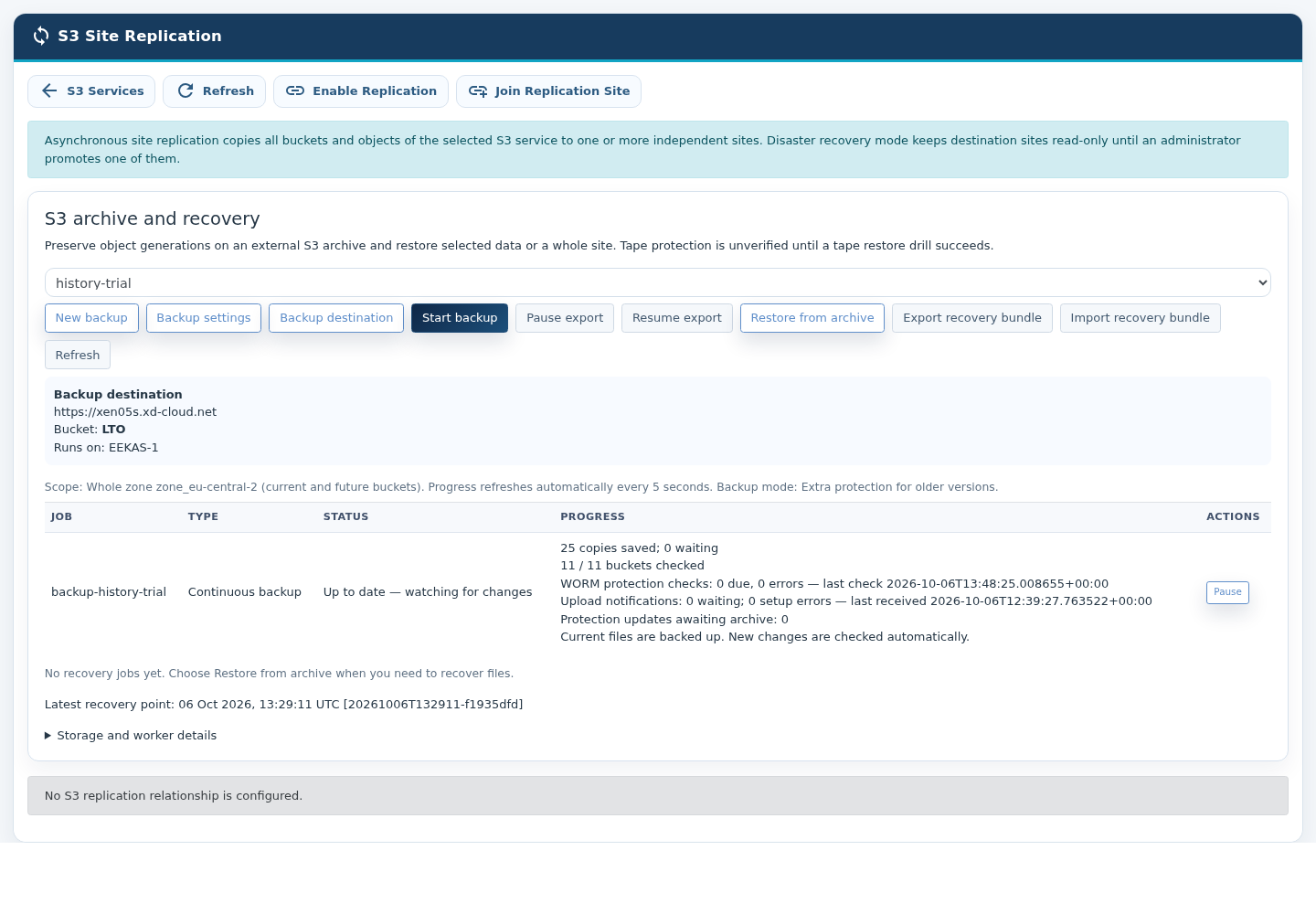Image resolution: width=1316 pixels, height=914 pixels.
Task: Click the back arrow icon for S3 Services
Action: click(x=49, y=91)
